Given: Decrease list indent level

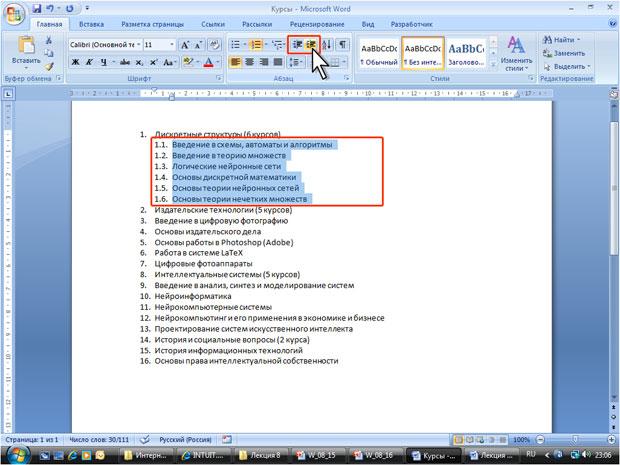Looking at the screenshot, I should (297, 45).
